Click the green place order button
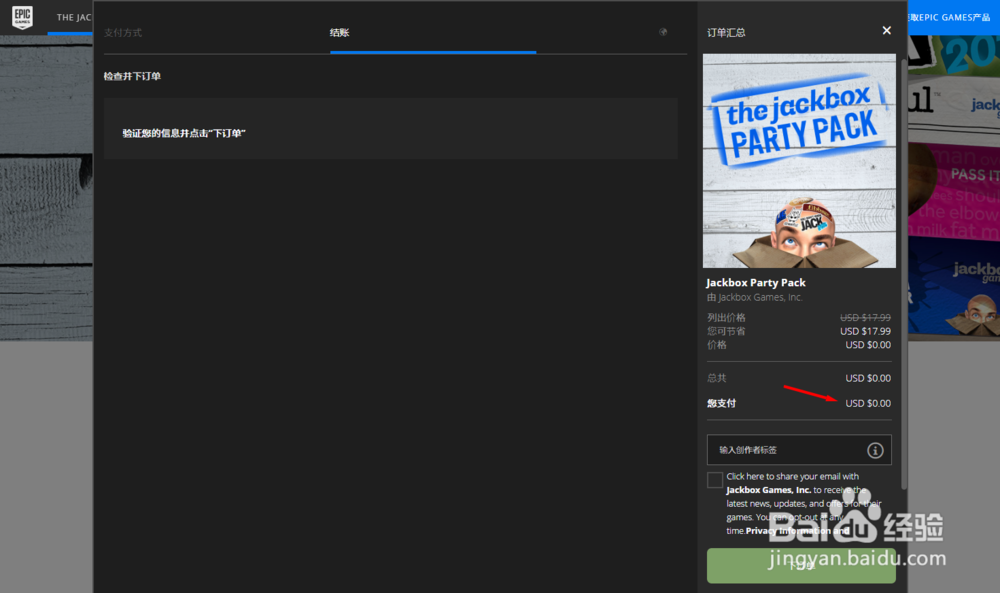The height and width of the screenshot is (593, 1000). click(x=801, y=566)
